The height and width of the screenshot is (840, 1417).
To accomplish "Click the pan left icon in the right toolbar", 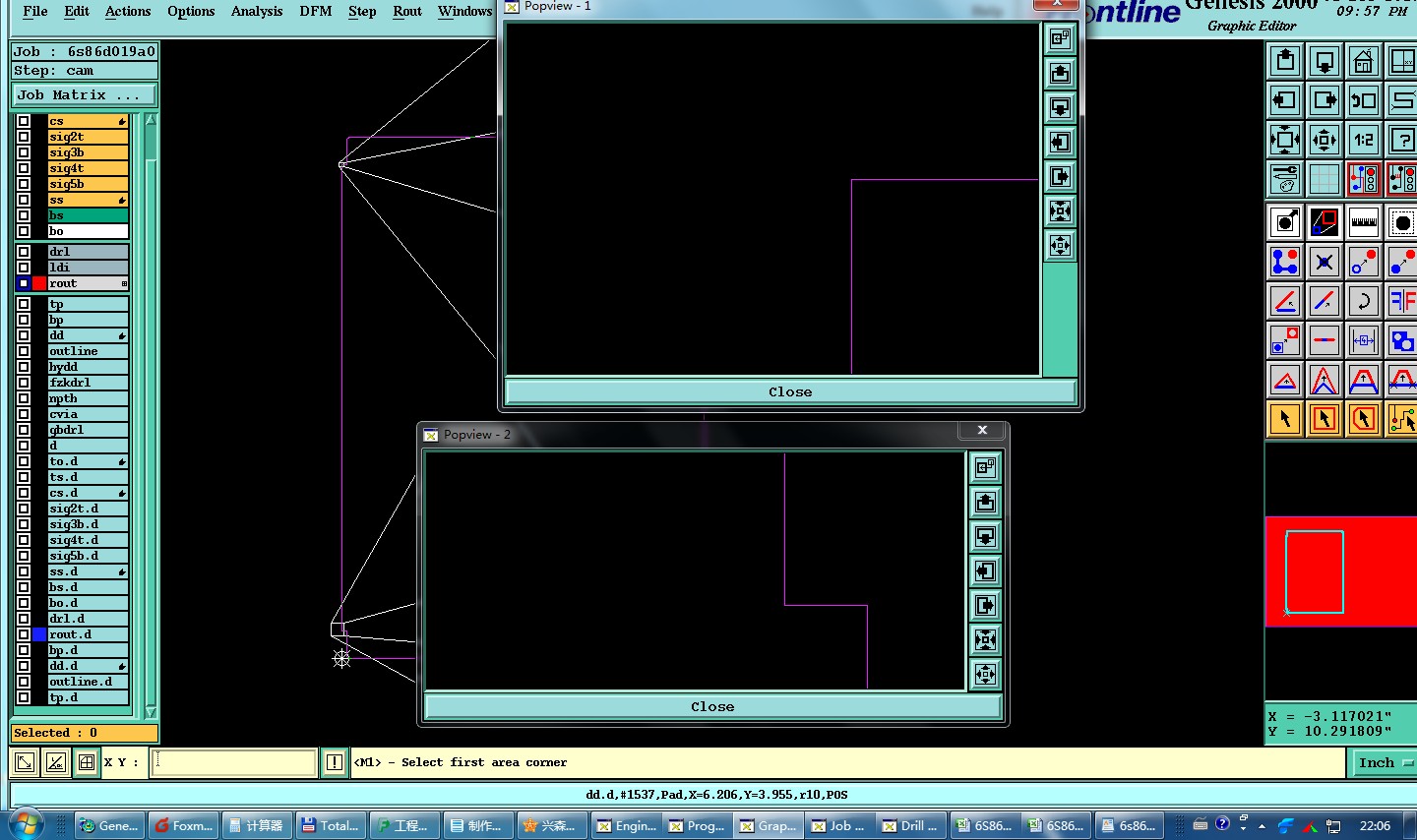I will tap(1285, 100).
